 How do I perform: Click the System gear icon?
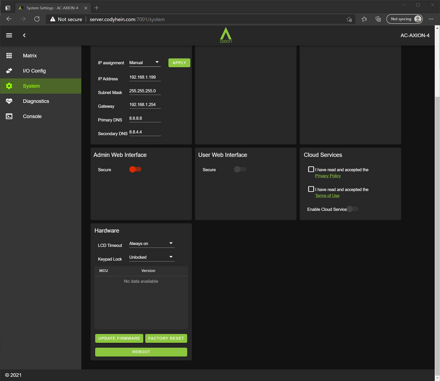[9, 86]
